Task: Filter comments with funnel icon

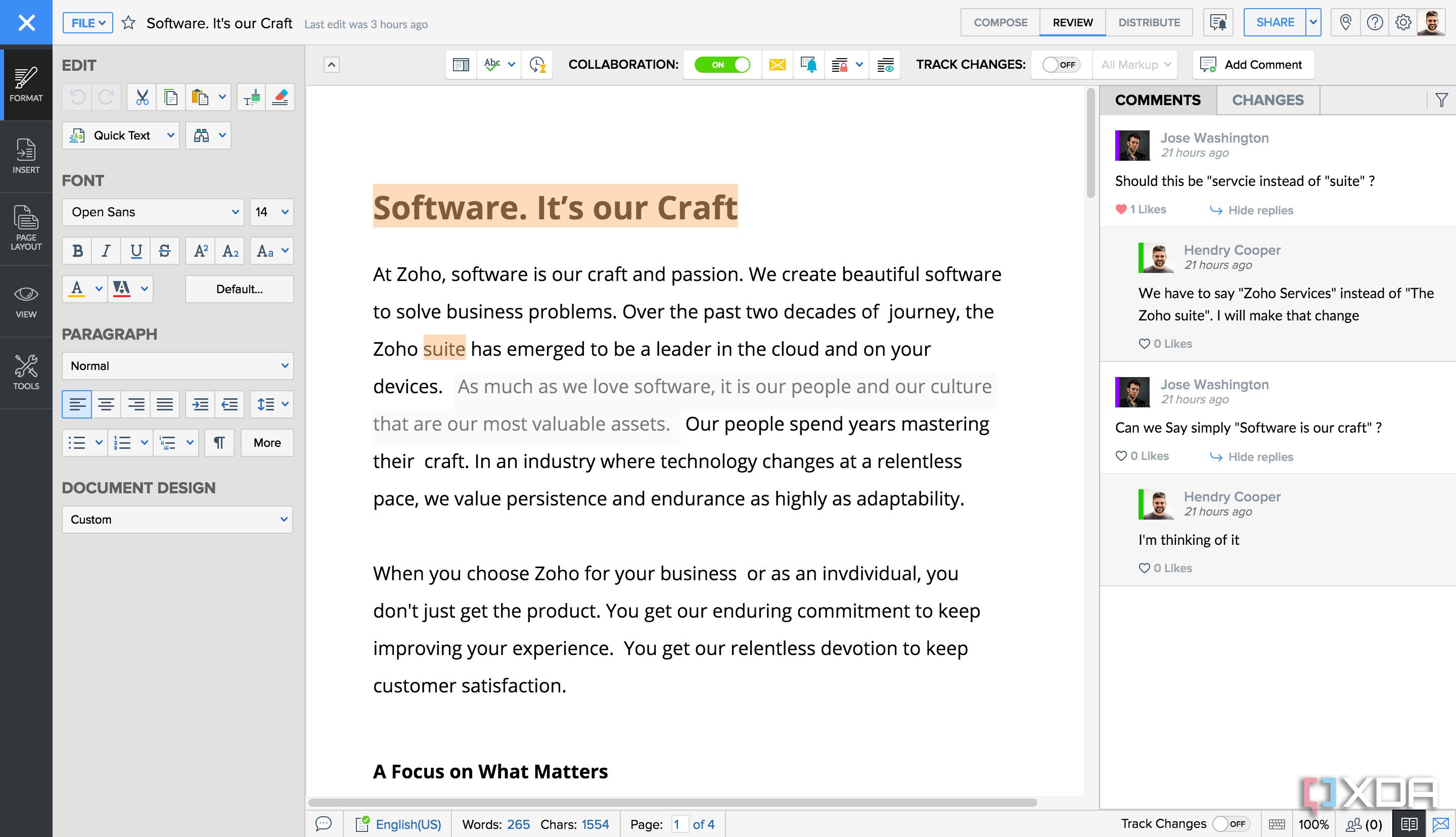Action: pos(1441,100)
